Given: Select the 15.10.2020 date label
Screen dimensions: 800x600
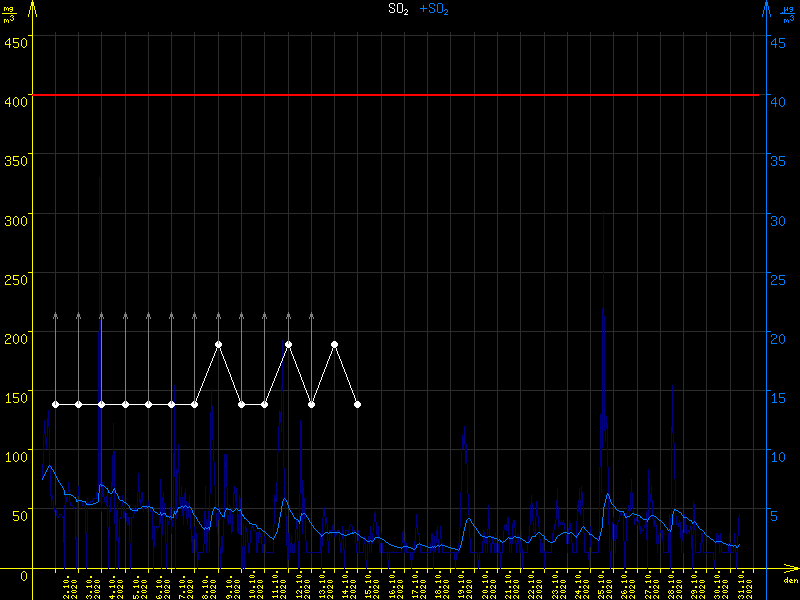Looking at the screenshot, I should click(372, 586).
